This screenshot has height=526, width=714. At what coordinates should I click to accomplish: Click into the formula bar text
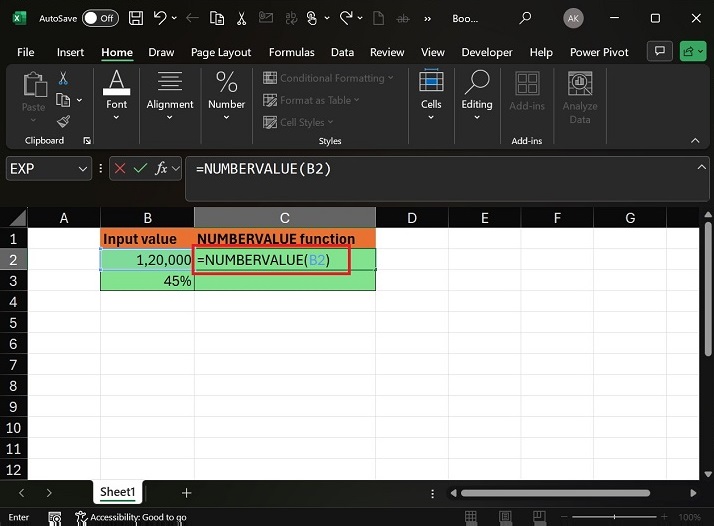coord(263,169)
